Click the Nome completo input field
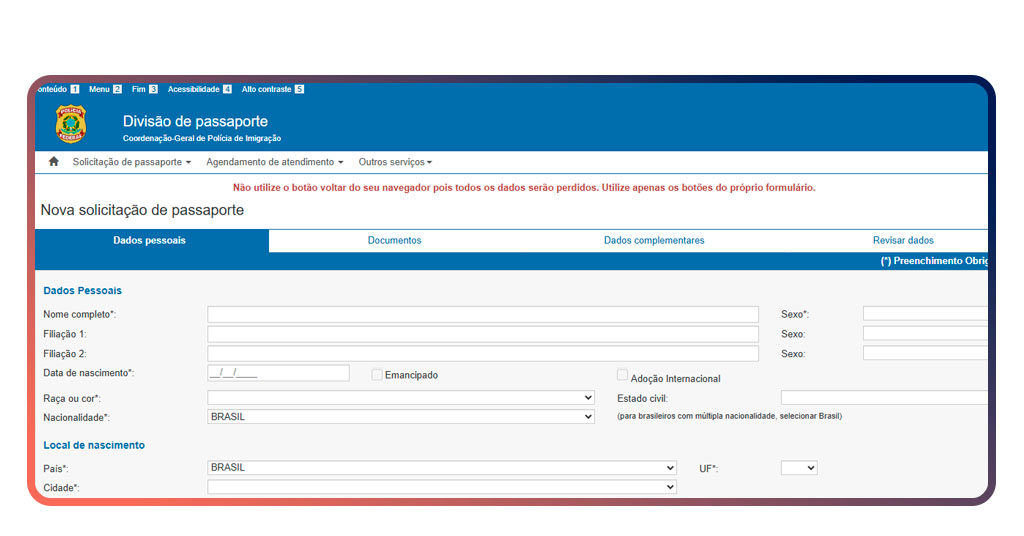The height and width of the screenshot is (536, 1024). coord(483,314)
